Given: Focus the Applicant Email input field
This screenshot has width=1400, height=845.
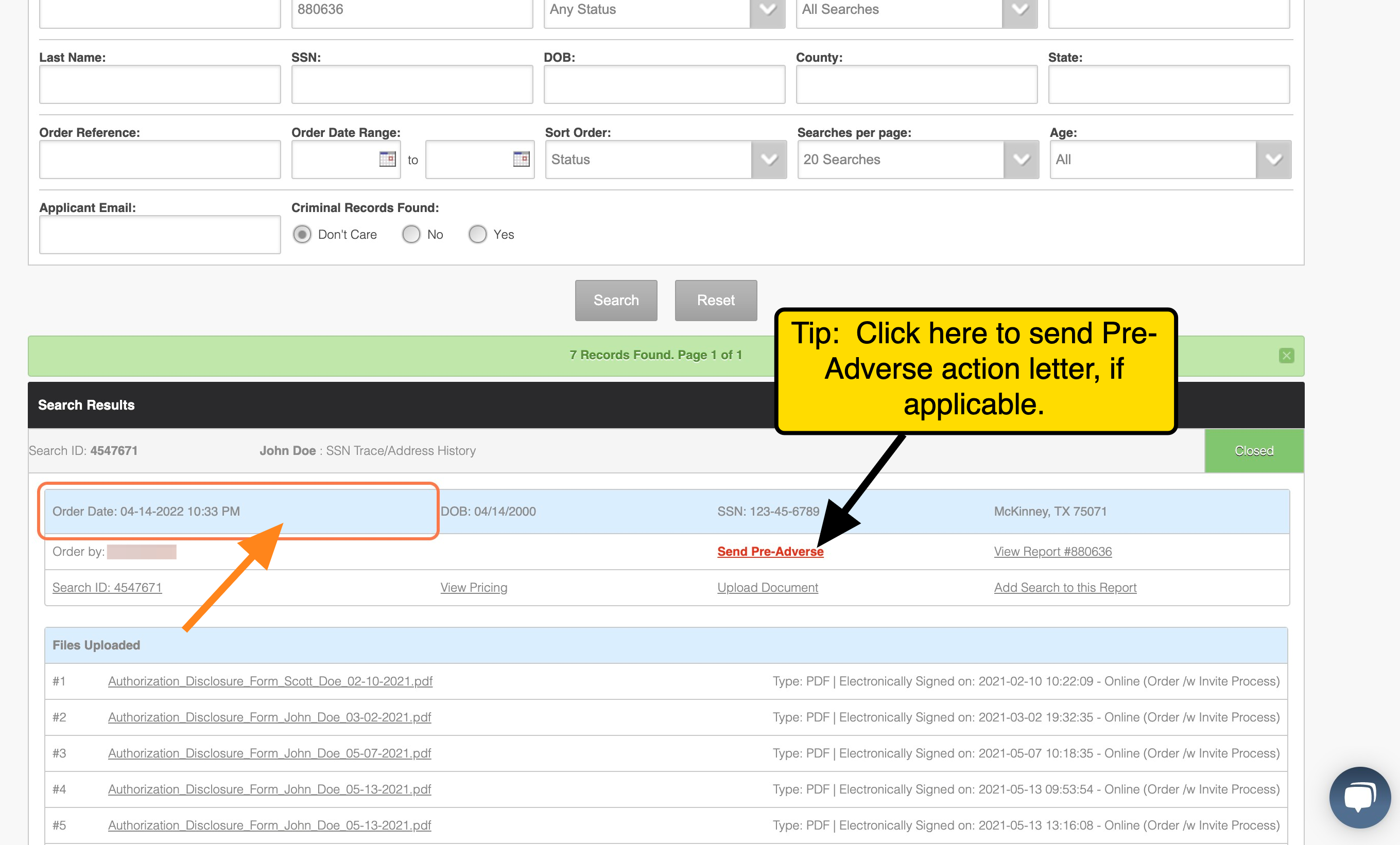Looking at the screenshot, I should 160,235.
